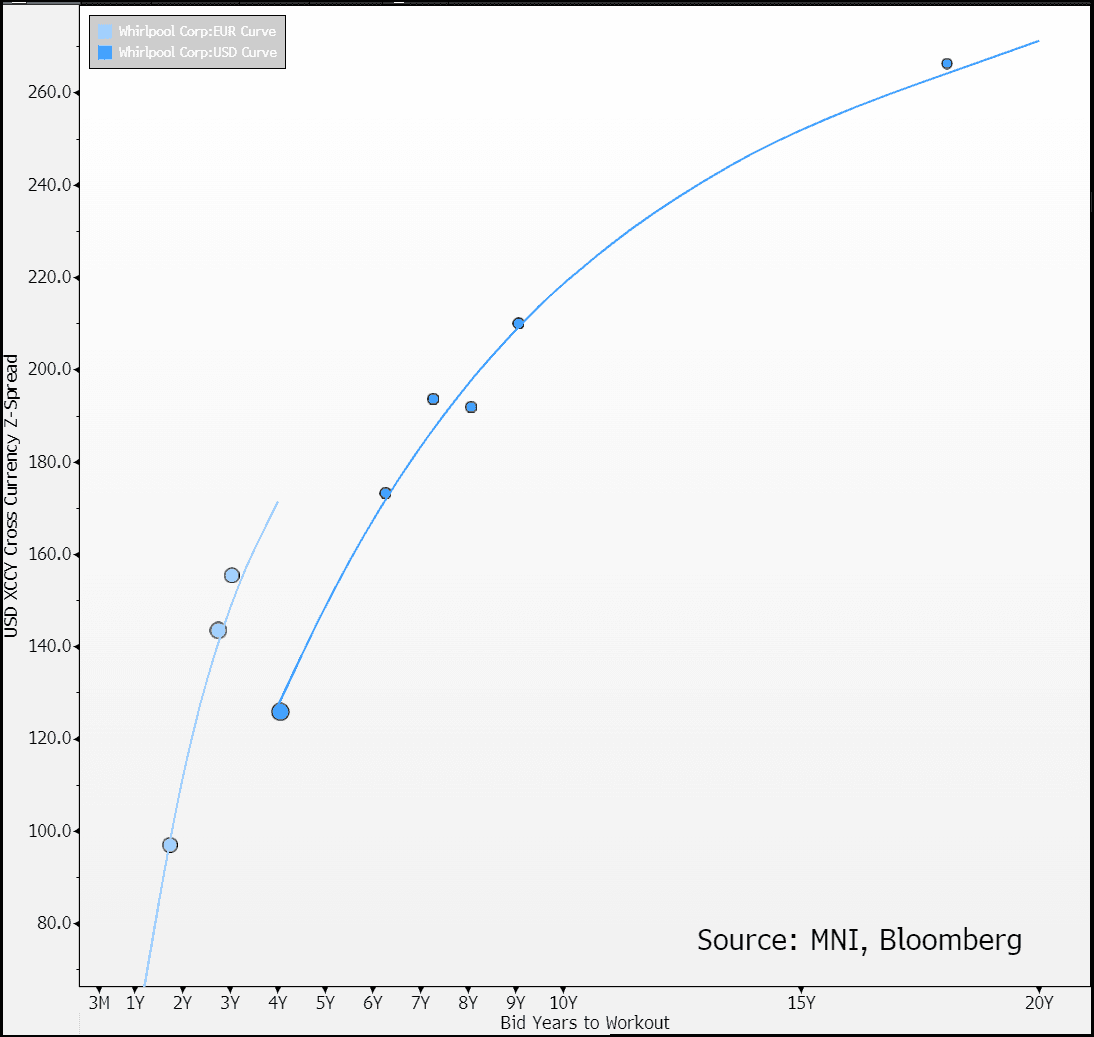The image size is (1094, 1037).
Task: Click the Bid Years to Workout axis title
Action: point(584,1023)
